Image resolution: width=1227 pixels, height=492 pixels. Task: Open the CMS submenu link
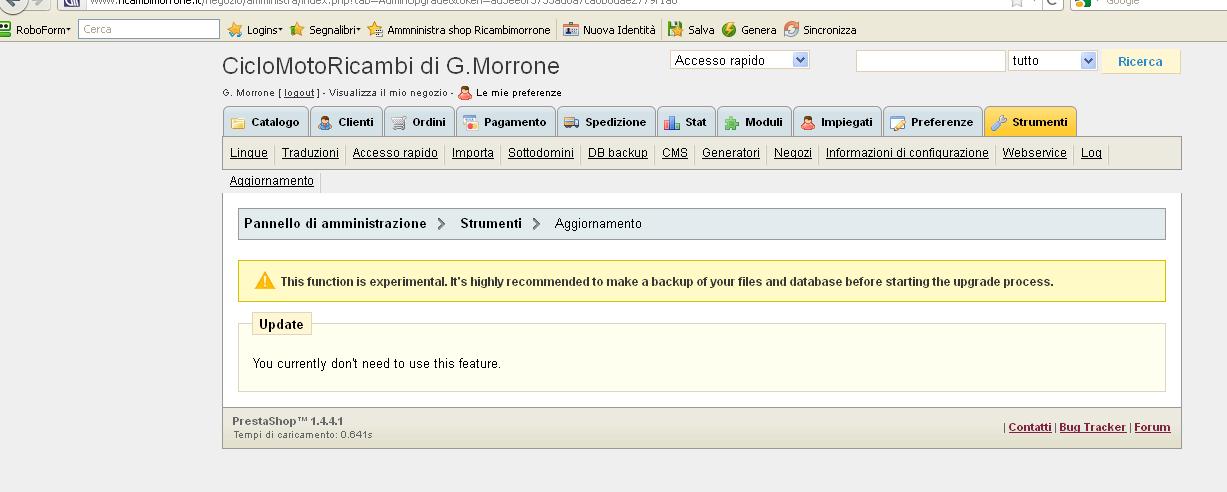tap(675, 153)
